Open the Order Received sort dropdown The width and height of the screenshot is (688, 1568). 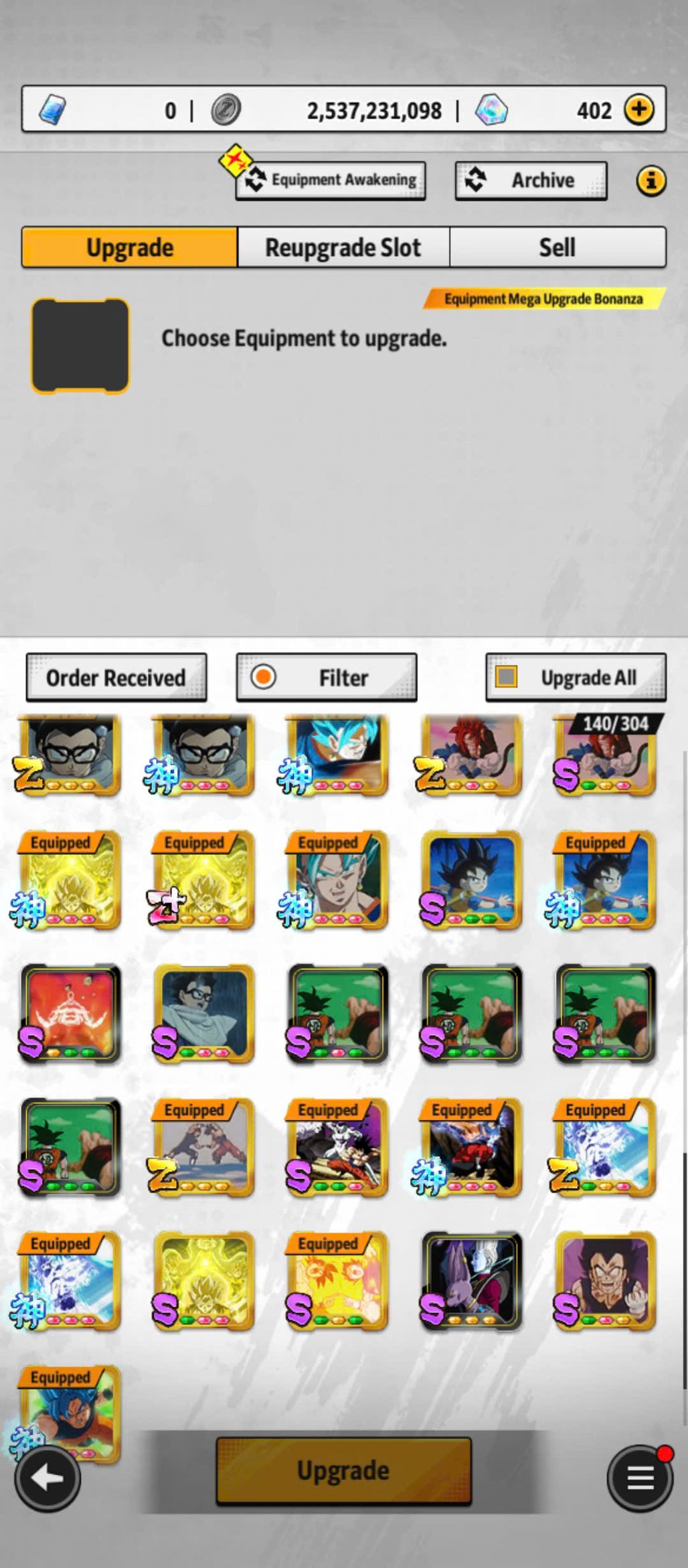pos(116,678)
